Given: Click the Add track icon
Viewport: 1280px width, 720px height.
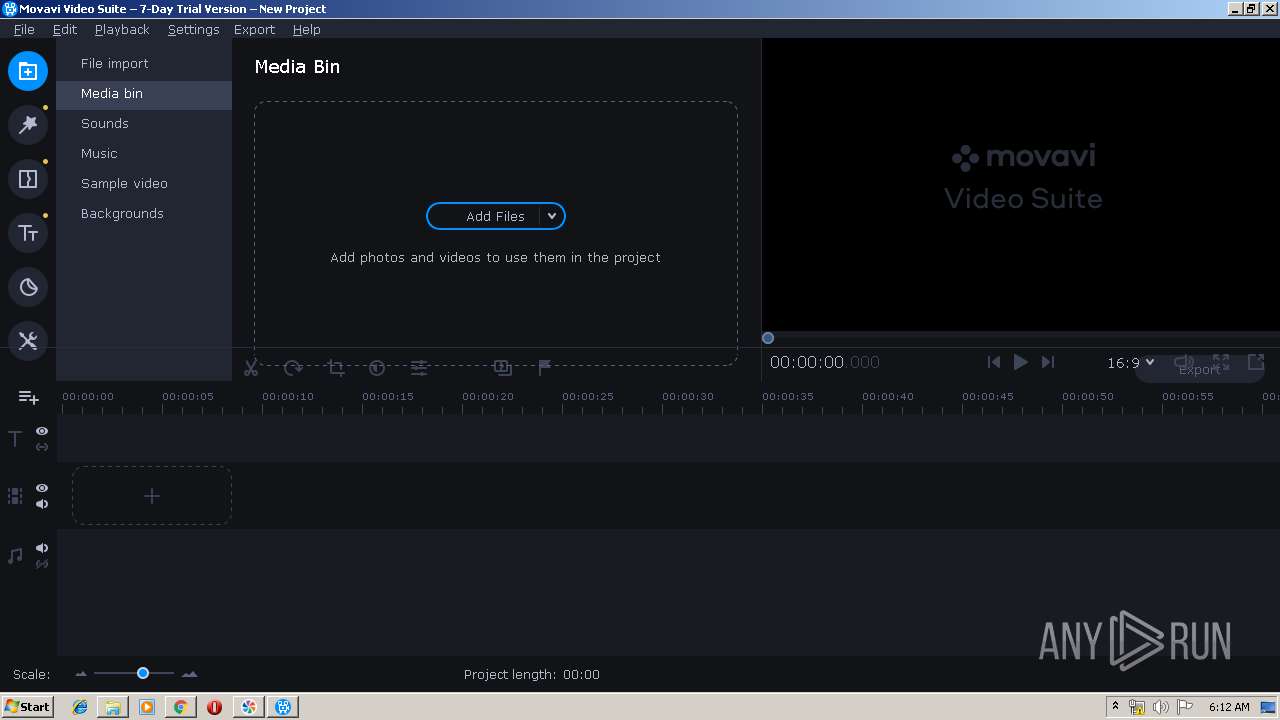Looking at the screenshot, I should coord(29,398).
